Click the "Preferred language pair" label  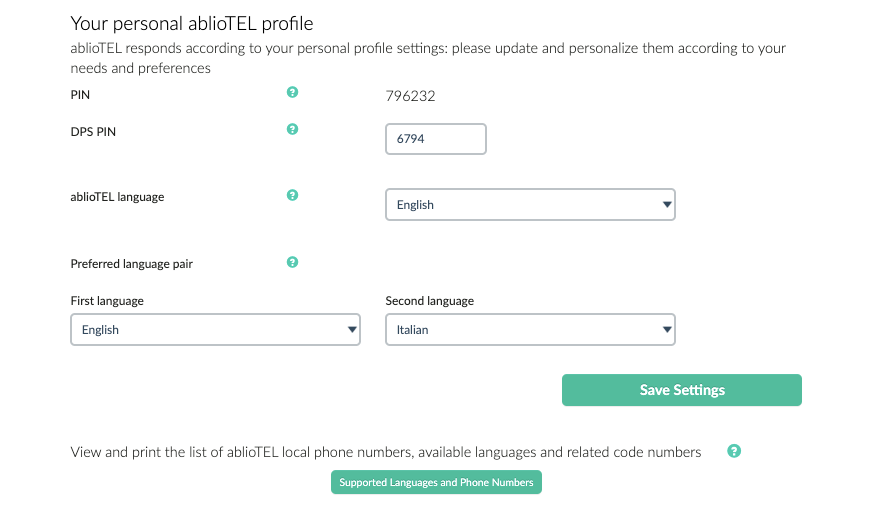point(131,264)
